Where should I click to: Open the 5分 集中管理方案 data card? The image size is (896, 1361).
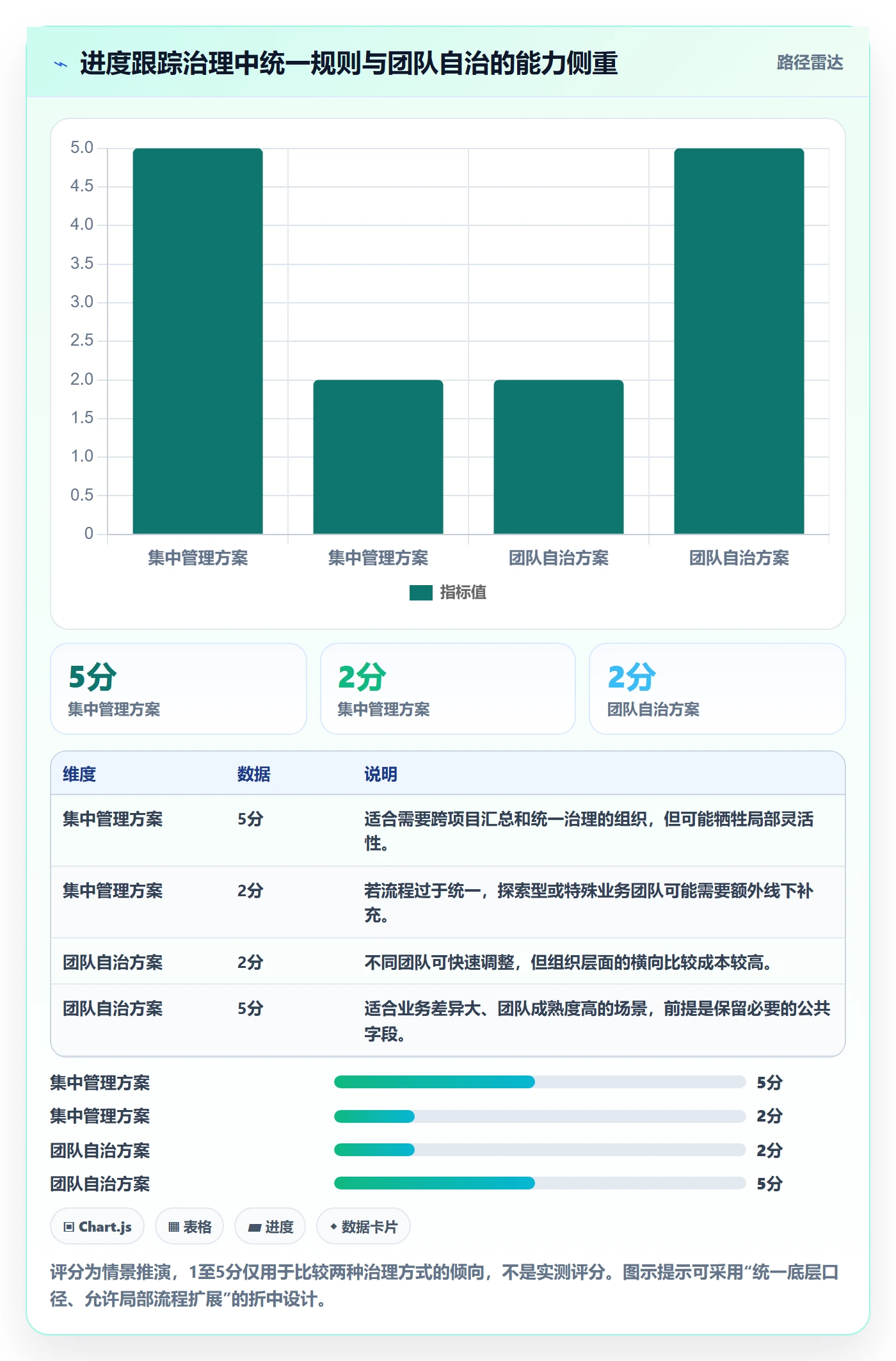pyautogui.click(x=179, y=689)
